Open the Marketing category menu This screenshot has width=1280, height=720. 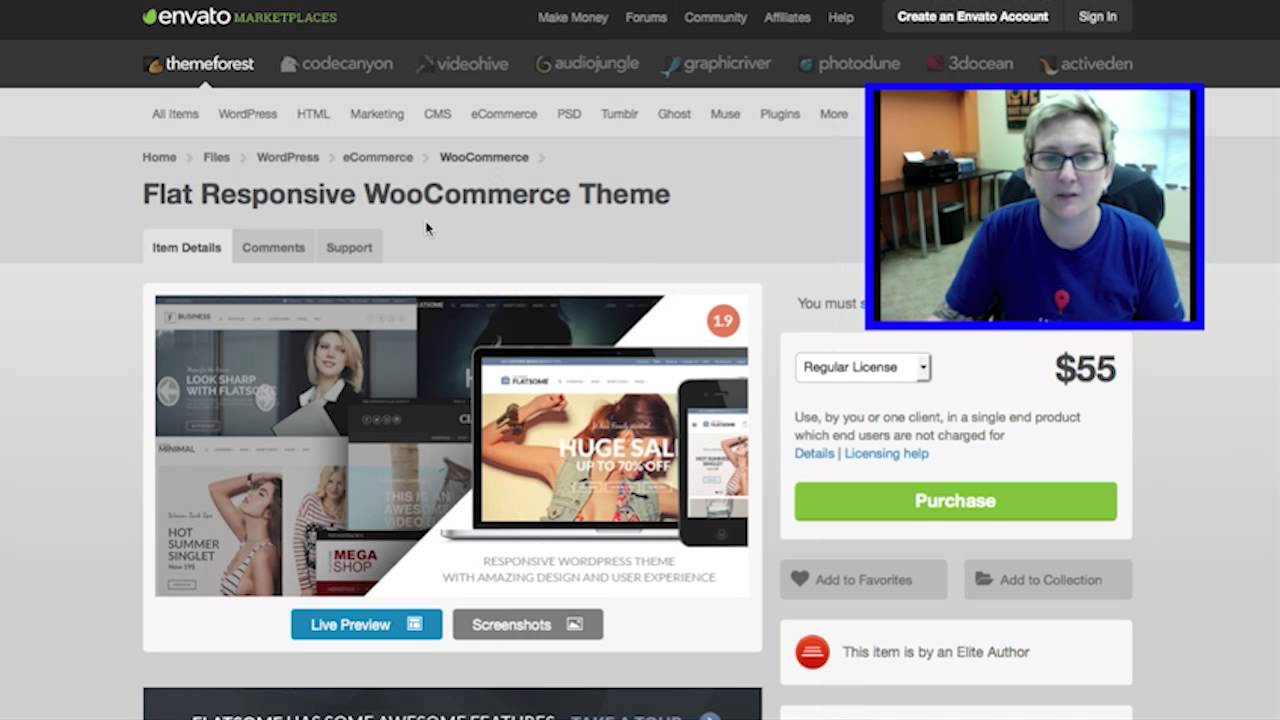[377, 114]
